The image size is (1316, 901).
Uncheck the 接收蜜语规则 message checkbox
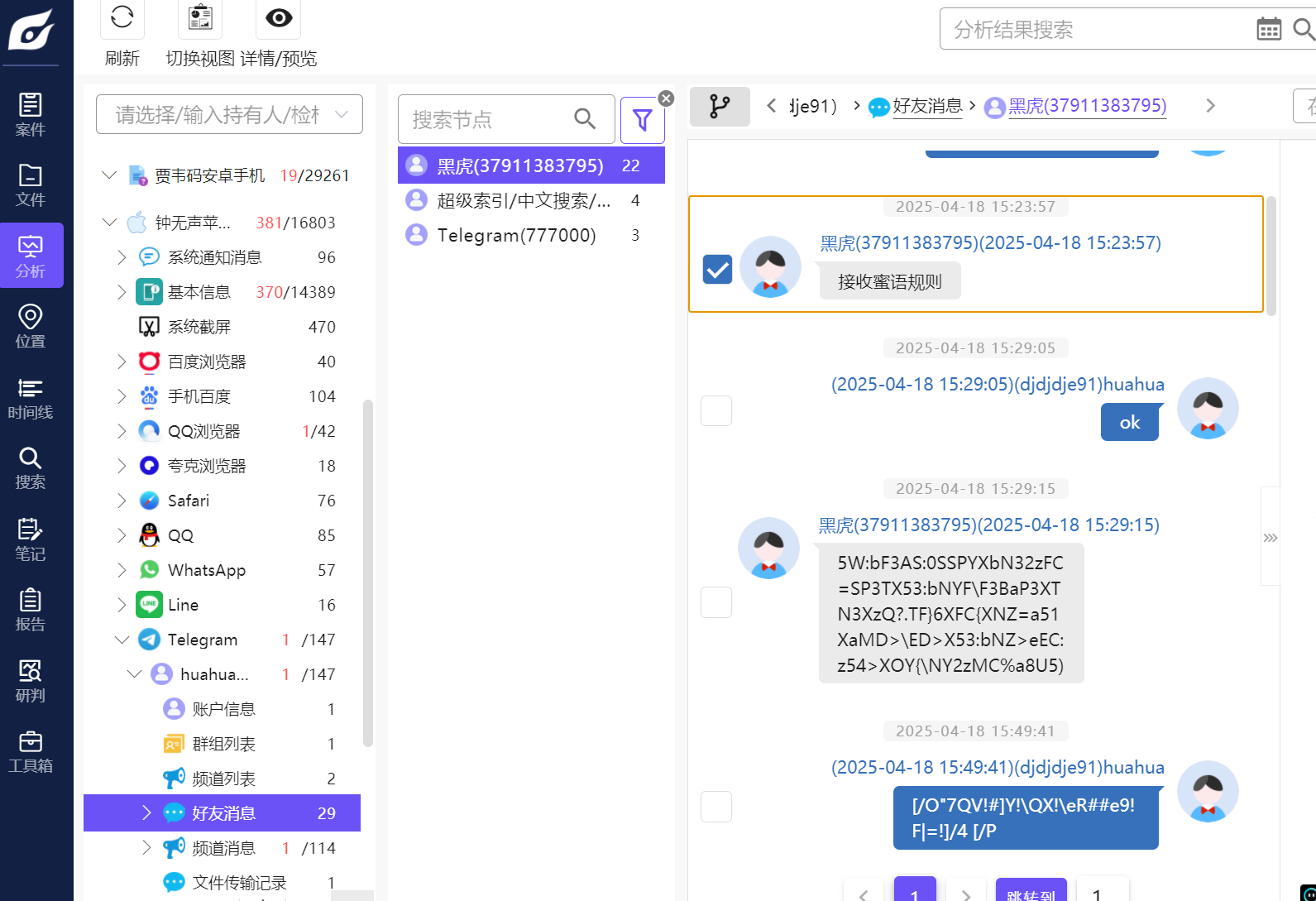click(x=717, y=269)
